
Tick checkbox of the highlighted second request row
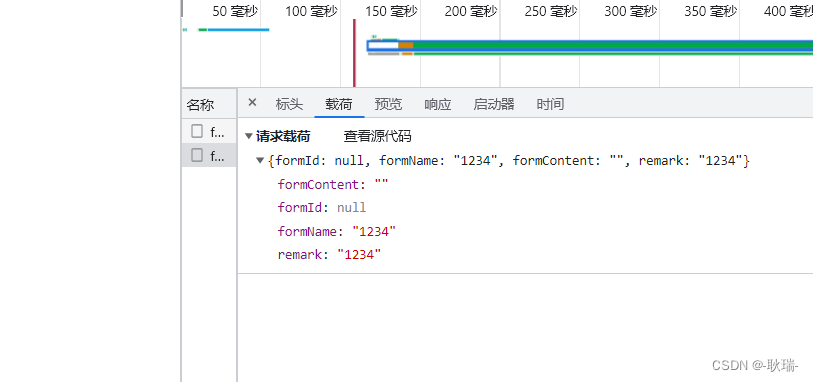point(197,155)
